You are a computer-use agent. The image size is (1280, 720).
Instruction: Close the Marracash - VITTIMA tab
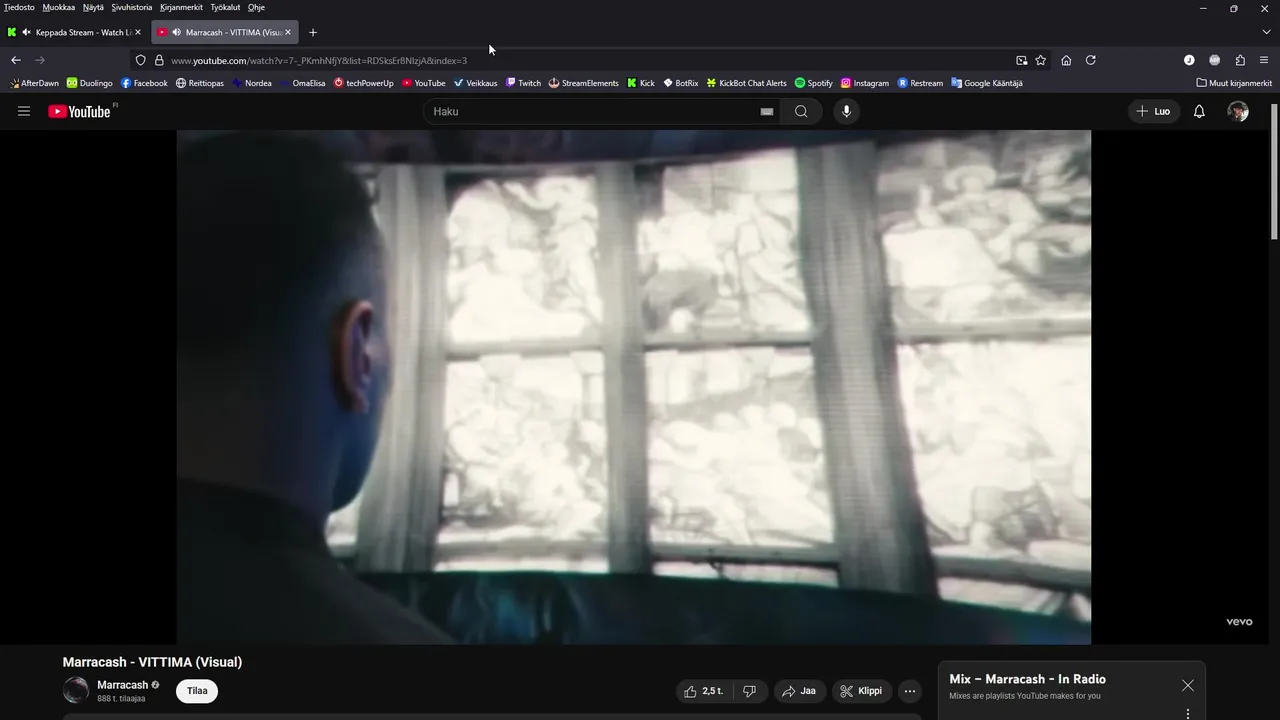click(288, 32)
